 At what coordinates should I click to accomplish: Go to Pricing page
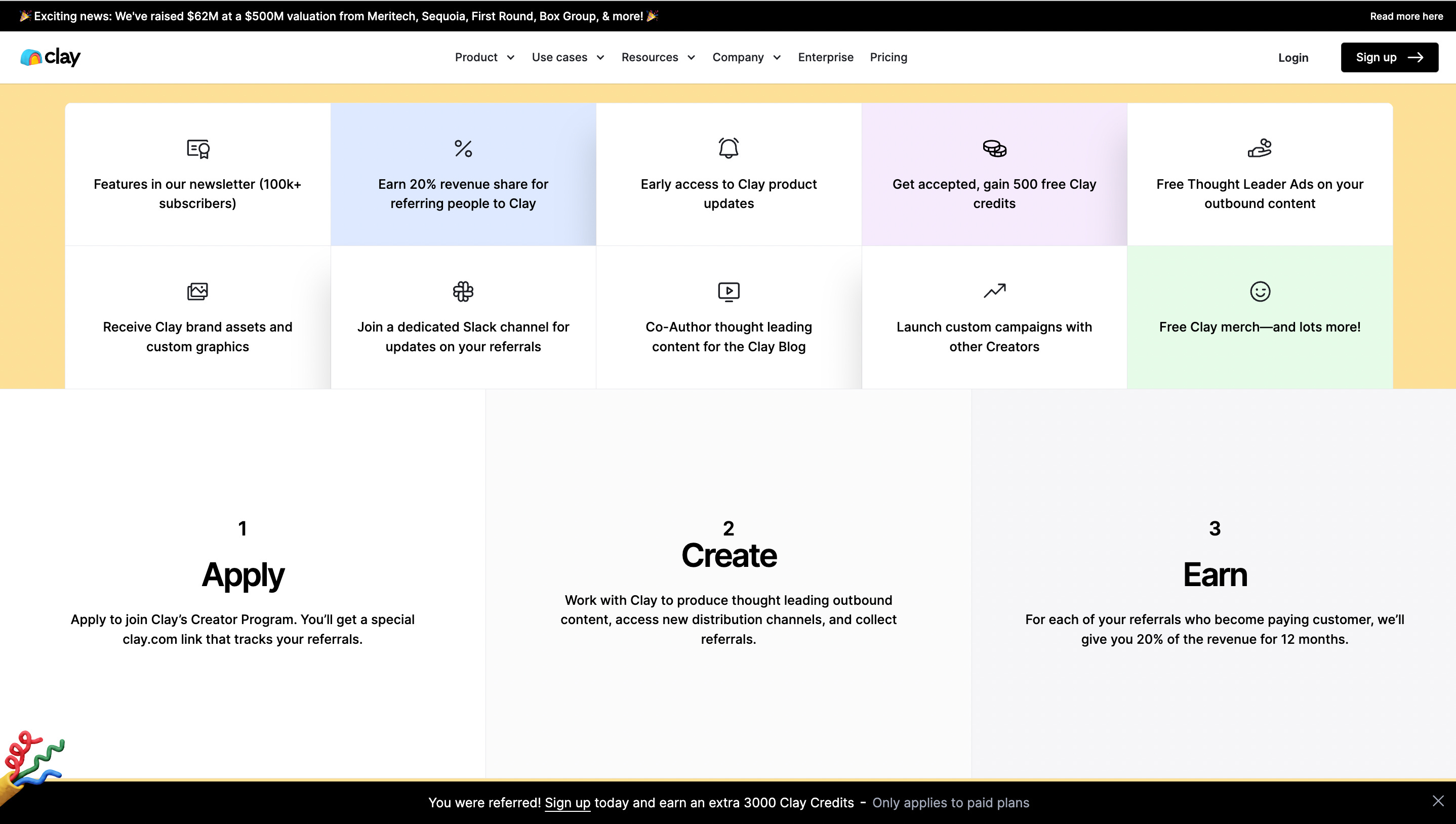pos(888,57)
